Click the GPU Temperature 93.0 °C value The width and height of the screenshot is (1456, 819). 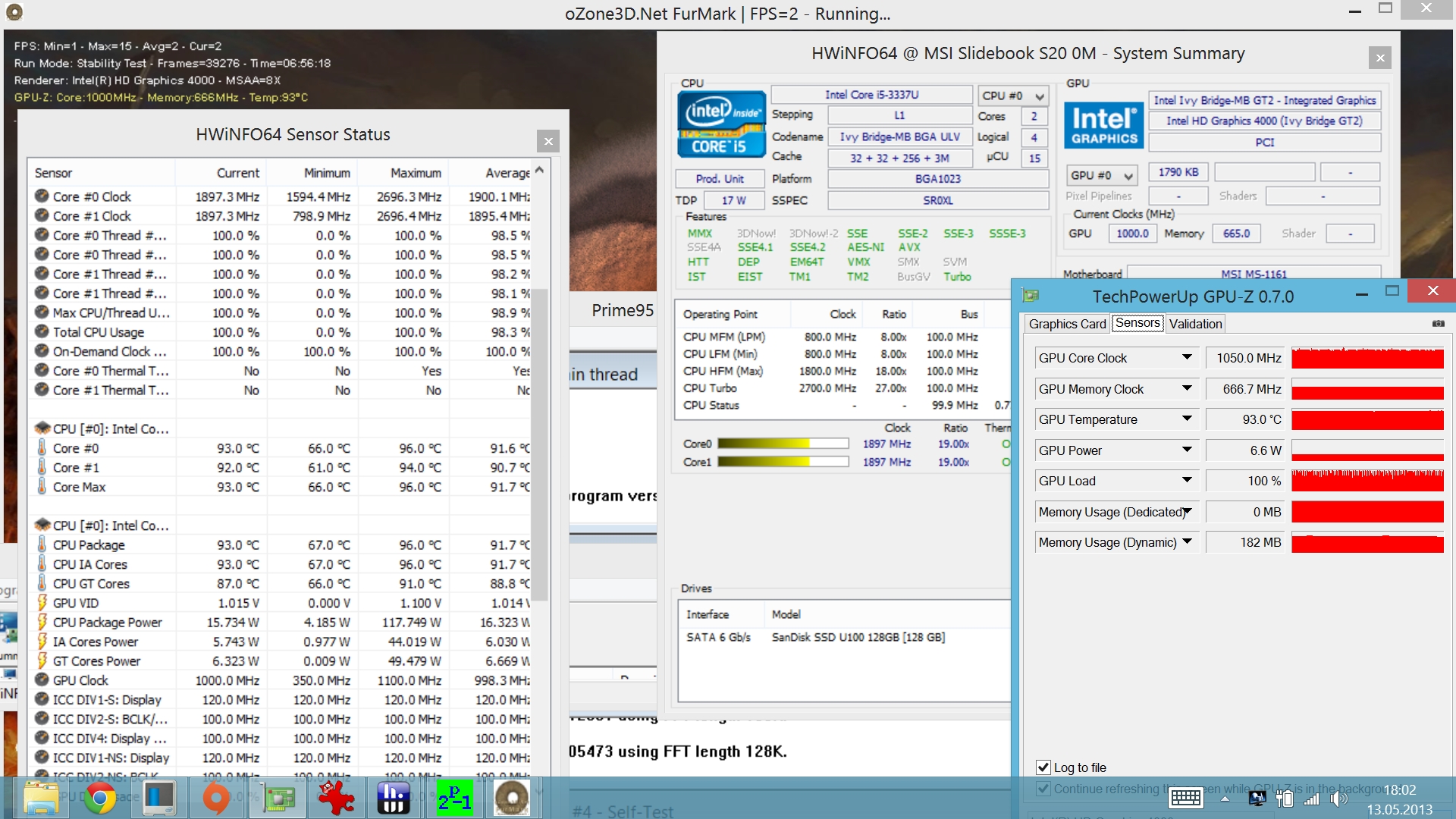coord(1244,419)
